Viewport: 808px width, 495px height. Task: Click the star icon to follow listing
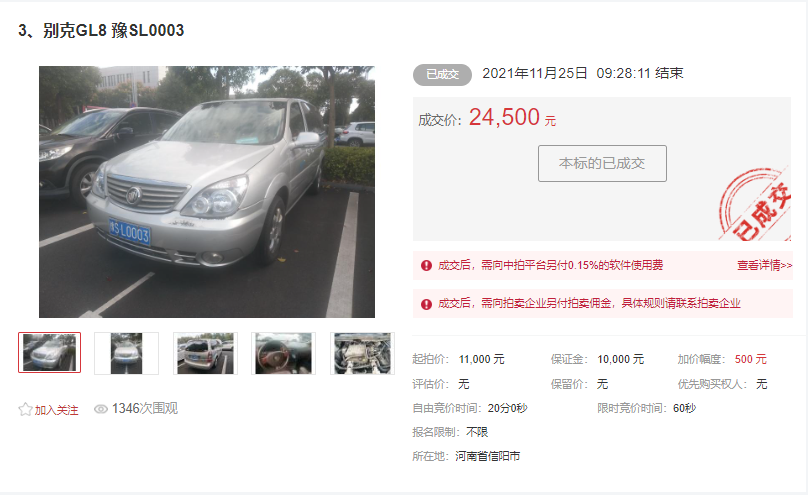click(25, 409)
